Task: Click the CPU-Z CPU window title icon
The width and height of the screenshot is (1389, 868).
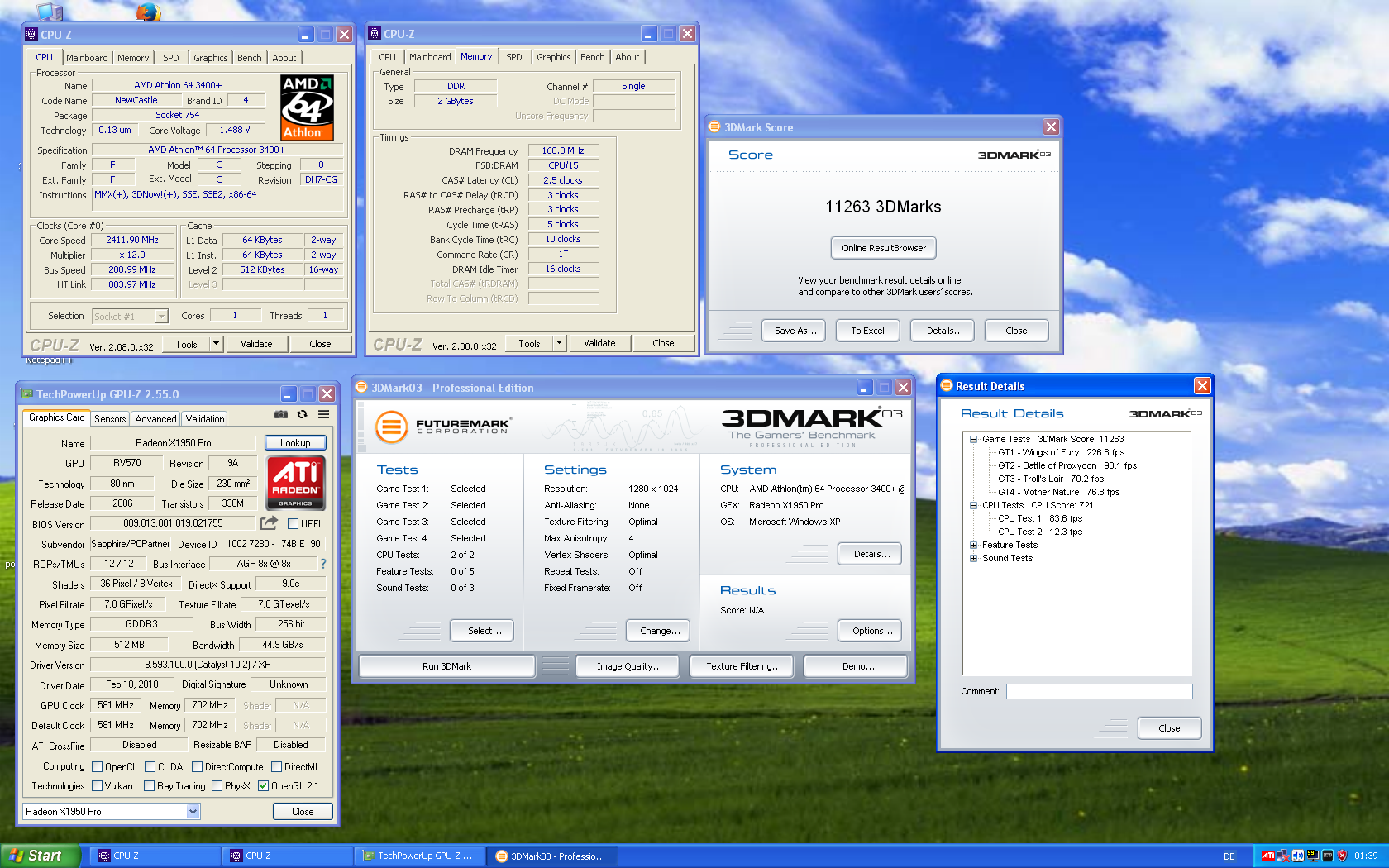Action: (x=31, y=34)
